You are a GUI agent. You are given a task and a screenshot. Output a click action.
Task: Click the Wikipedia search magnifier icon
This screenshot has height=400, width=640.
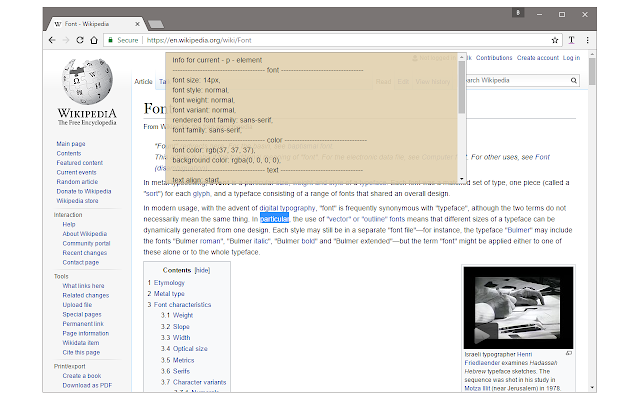coord(573,80)
